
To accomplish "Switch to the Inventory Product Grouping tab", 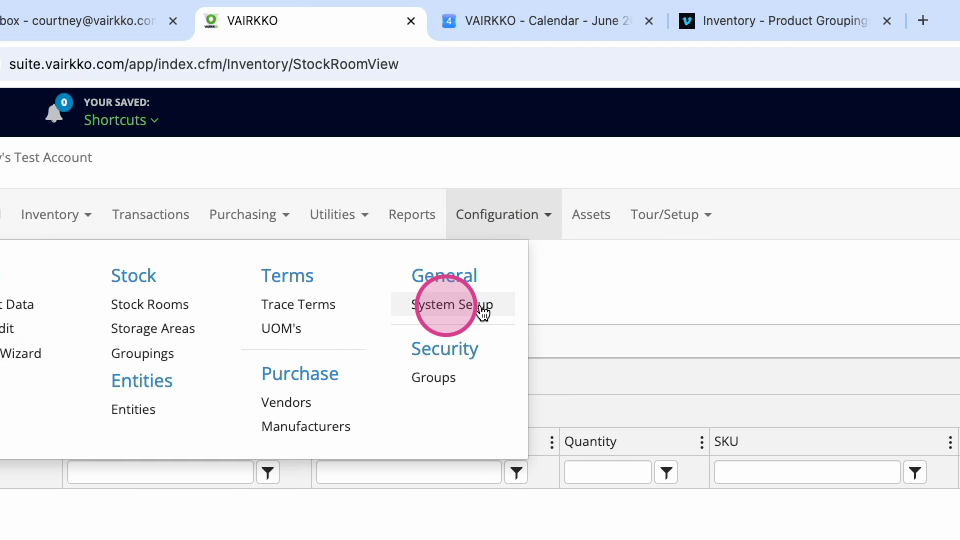I will point(785,21).
